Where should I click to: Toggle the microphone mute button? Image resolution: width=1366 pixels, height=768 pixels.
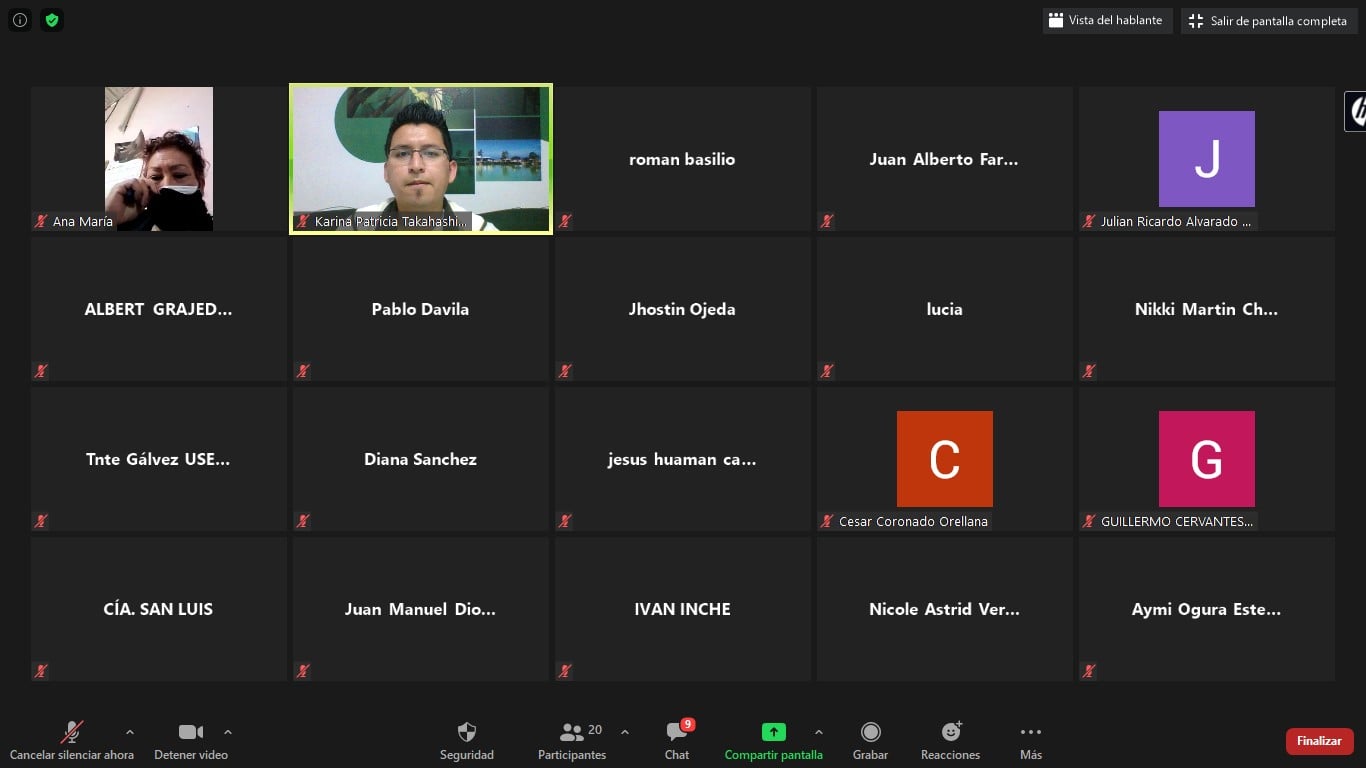coord(71,741)
